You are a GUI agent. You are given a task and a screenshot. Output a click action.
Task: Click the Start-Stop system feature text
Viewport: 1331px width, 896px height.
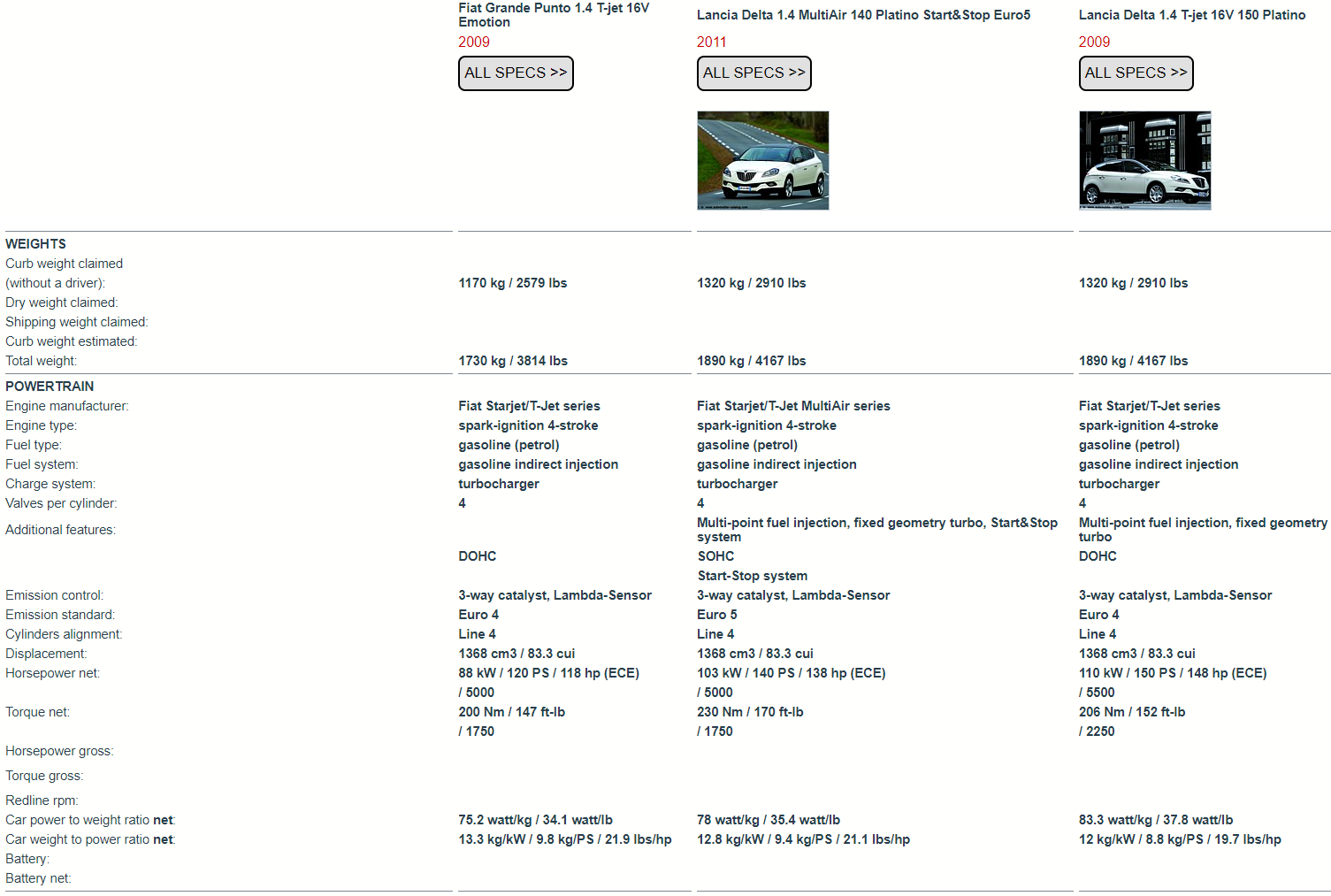tap(752, 576)
